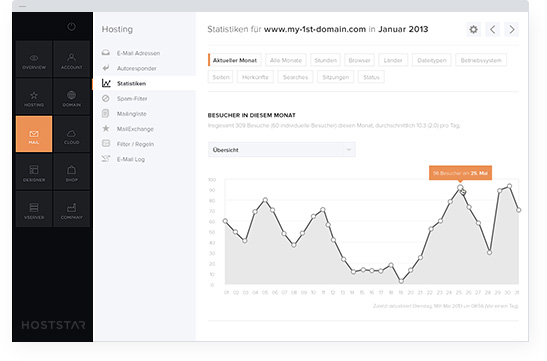Click the power icon in sidebar
Image resolution: width=547 pixels, height=361 pixels.
point(72,27)
